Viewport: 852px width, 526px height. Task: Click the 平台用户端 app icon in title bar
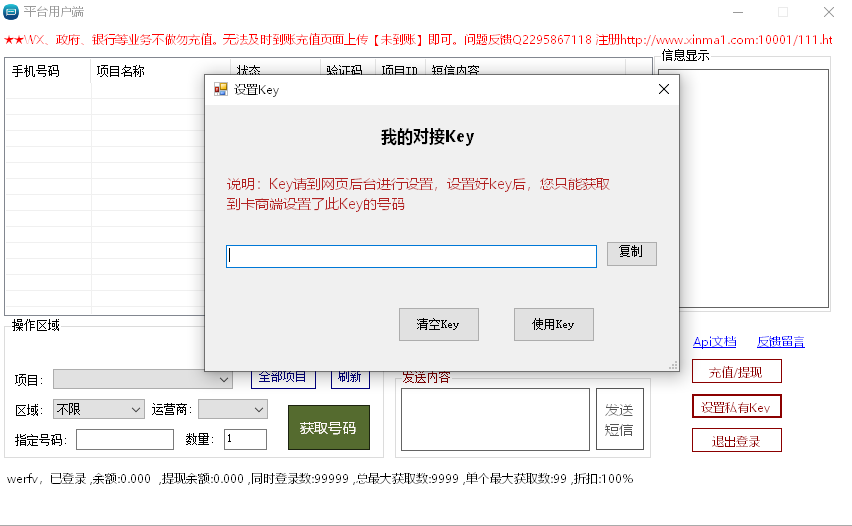tap(11, 12)
